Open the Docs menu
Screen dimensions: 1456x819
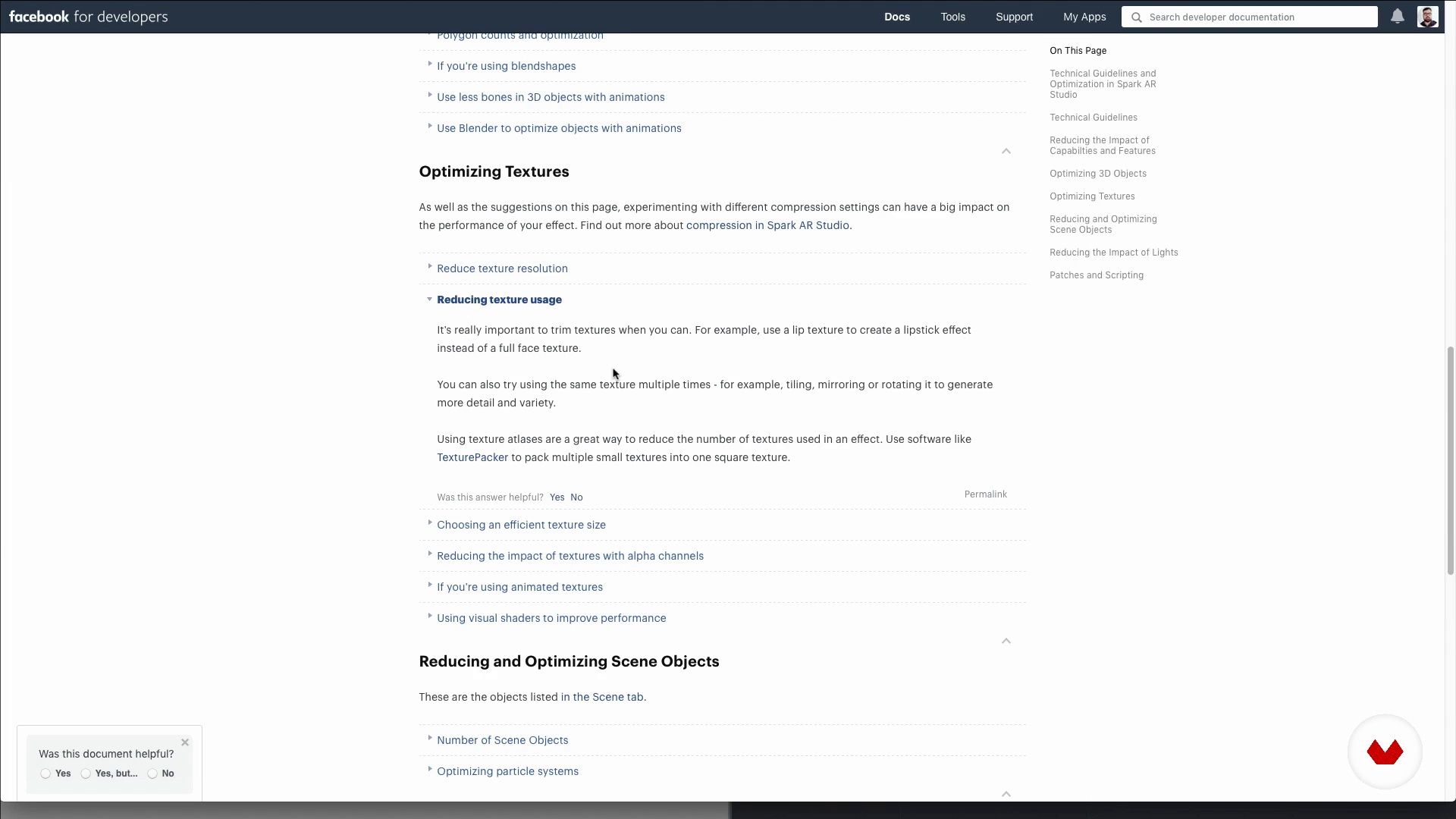coord(897,17)
